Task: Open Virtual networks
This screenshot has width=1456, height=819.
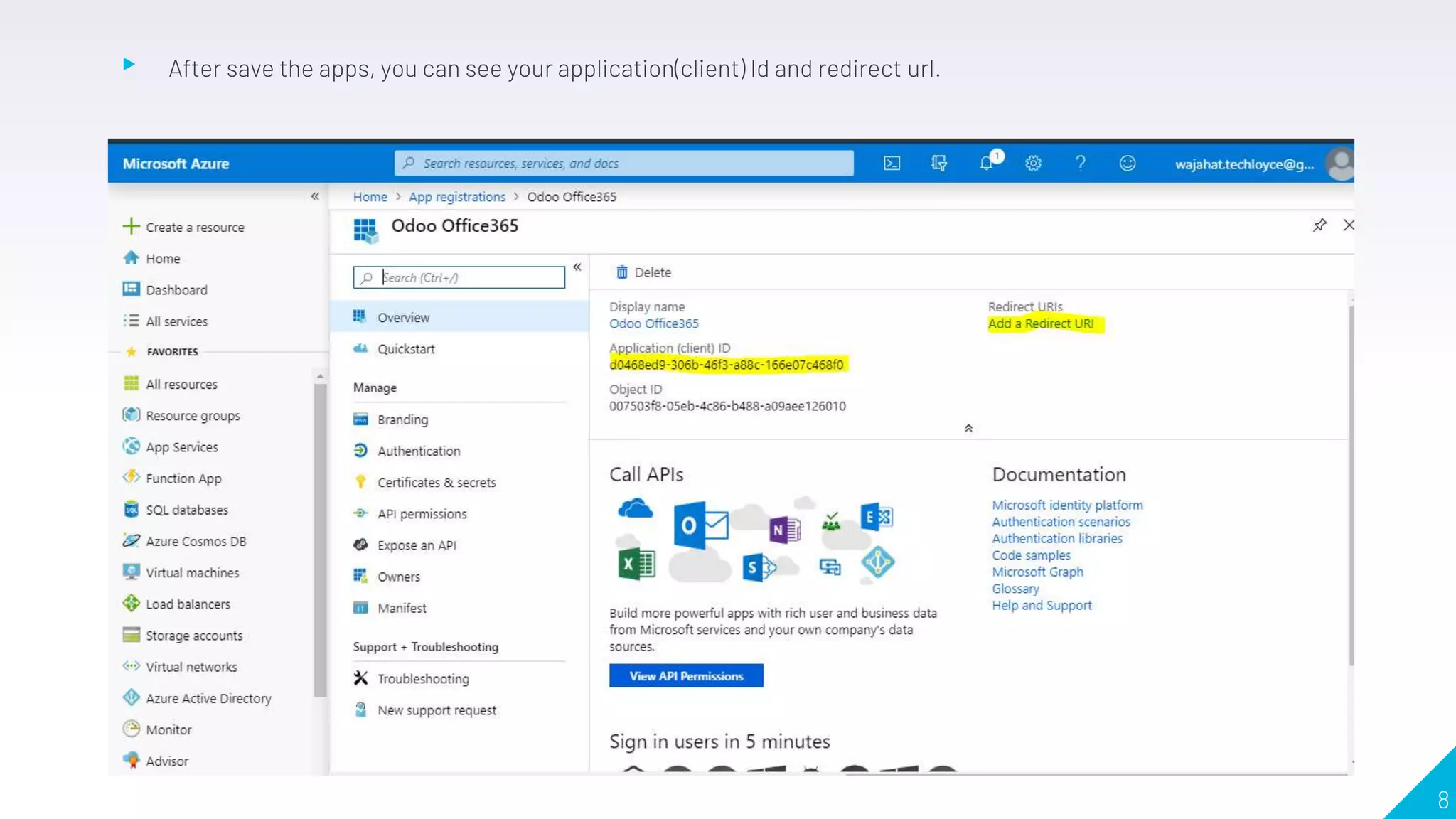Action: [x=180, y=666]
